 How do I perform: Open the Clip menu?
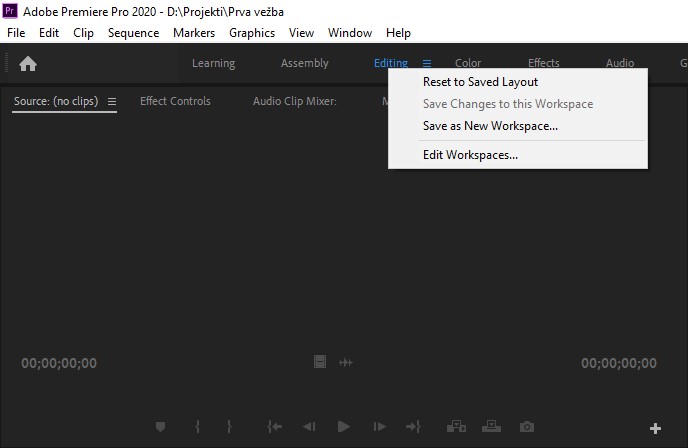[x=83, y=33]
